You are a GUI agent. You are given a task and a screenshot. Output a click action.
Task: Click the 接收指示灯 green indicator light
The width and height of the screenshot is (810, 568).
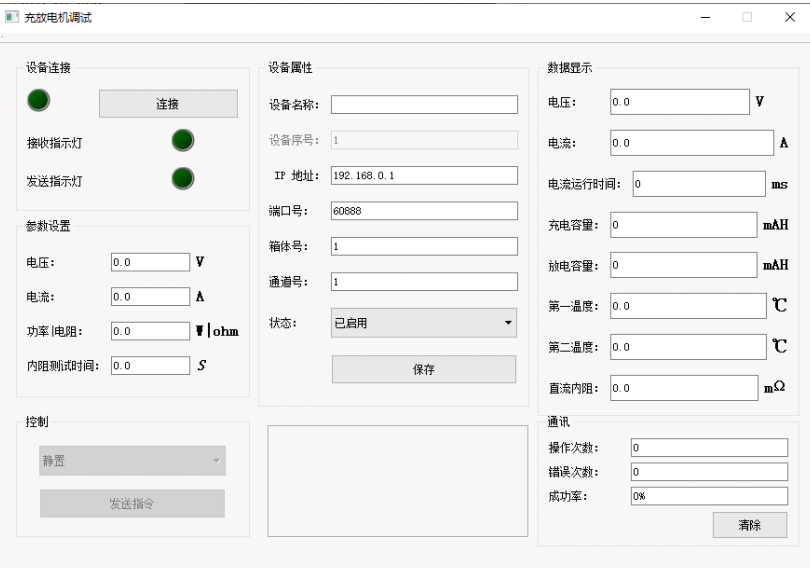click(x=183, y=141)
